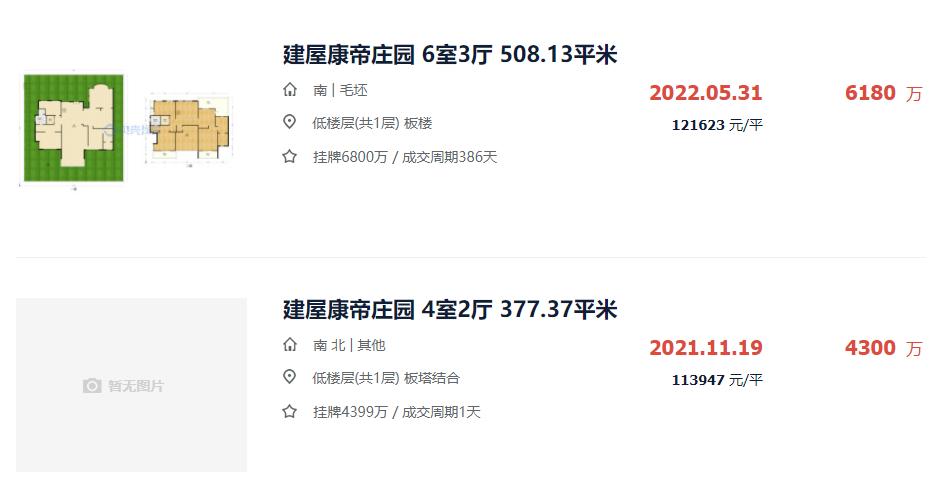Click the 121623 元/平 unit price

click(x=717, y=125)
